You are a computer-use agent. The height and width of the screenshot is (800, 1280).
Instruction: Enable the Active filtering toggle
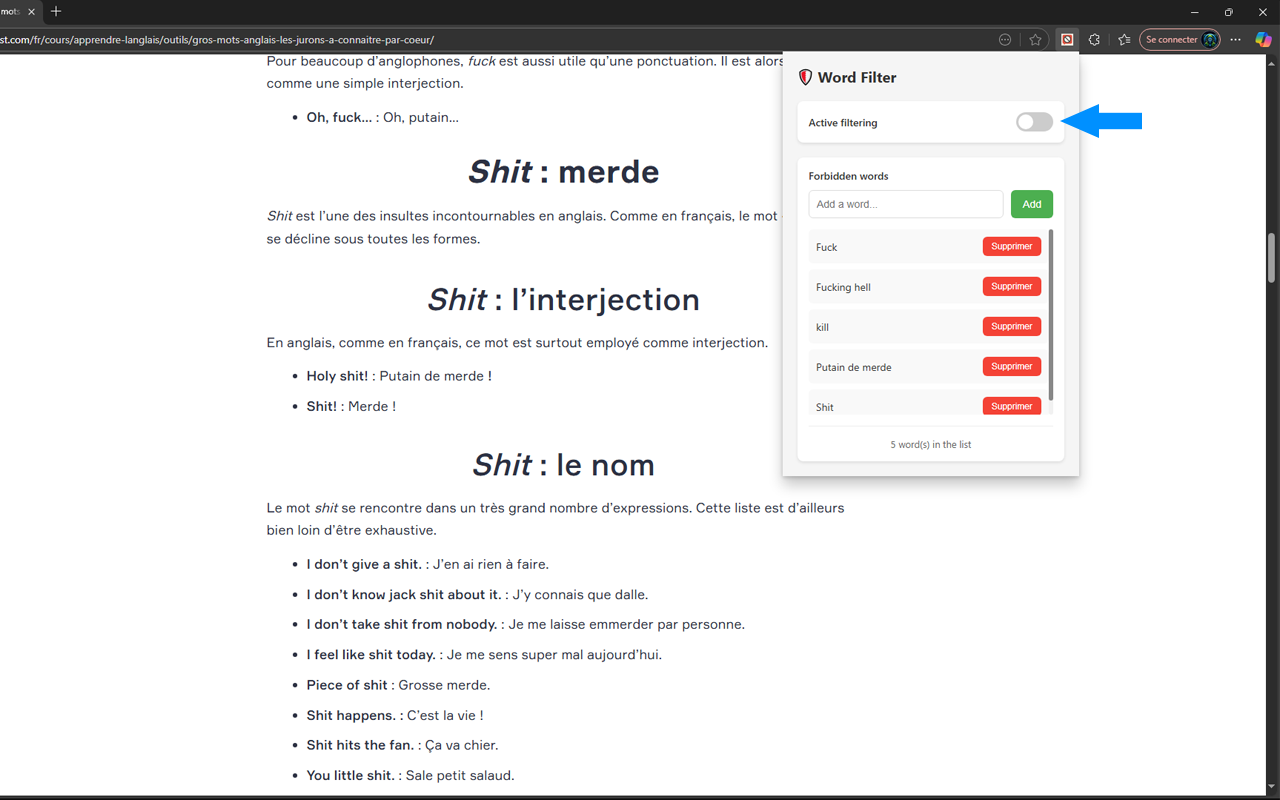(x=1033, y=121)
